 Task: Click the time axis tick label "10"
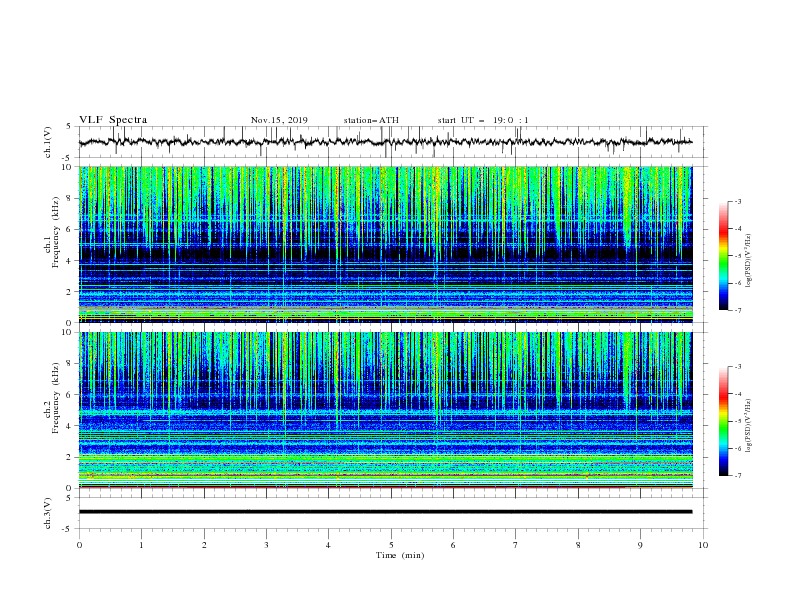(703, 545)
